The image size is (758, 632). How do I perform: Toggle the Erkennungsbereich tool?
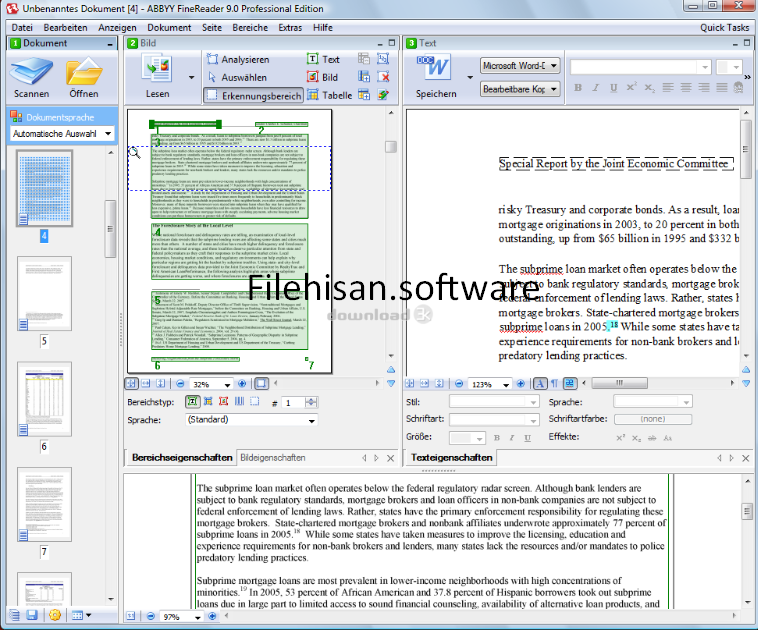click(x=254, y=95)
